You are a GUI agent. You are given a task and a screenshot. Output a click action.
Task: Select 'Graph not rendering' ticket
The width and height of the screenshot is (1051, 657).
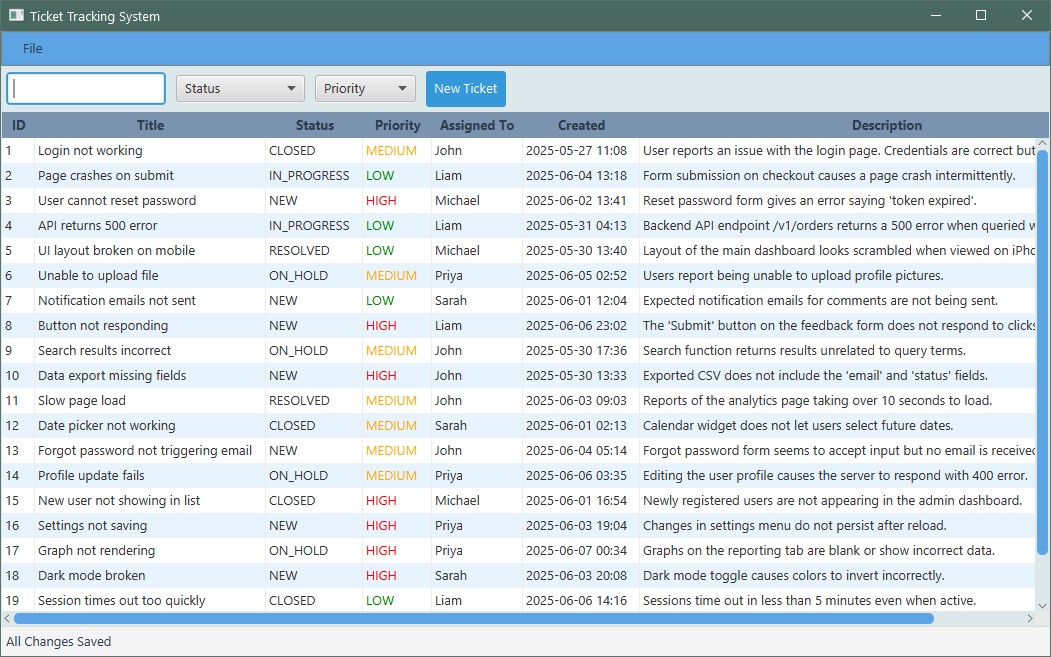click(x=97, y=551)
